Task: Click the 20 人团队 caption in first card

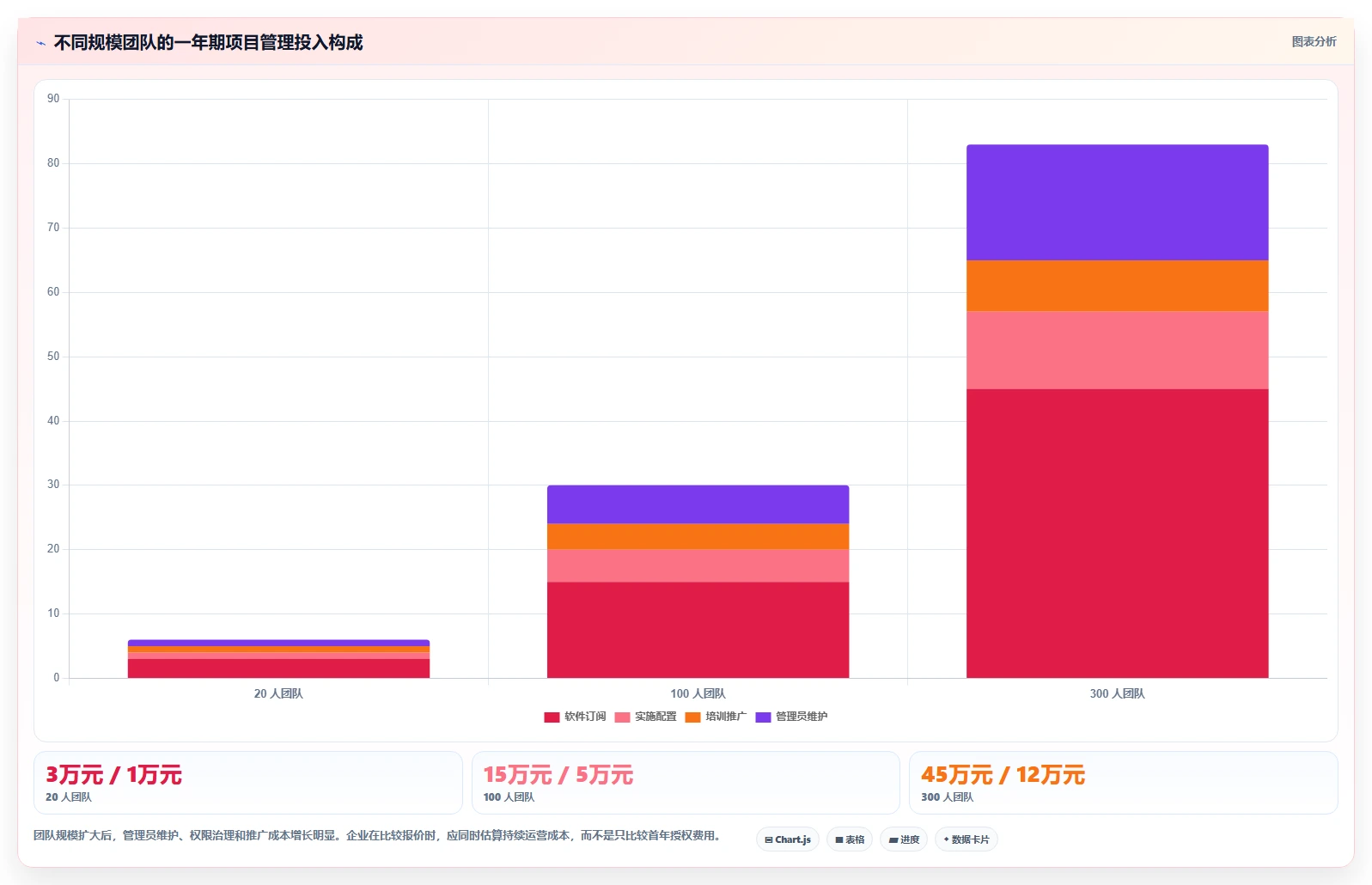Action: point(69,797)
